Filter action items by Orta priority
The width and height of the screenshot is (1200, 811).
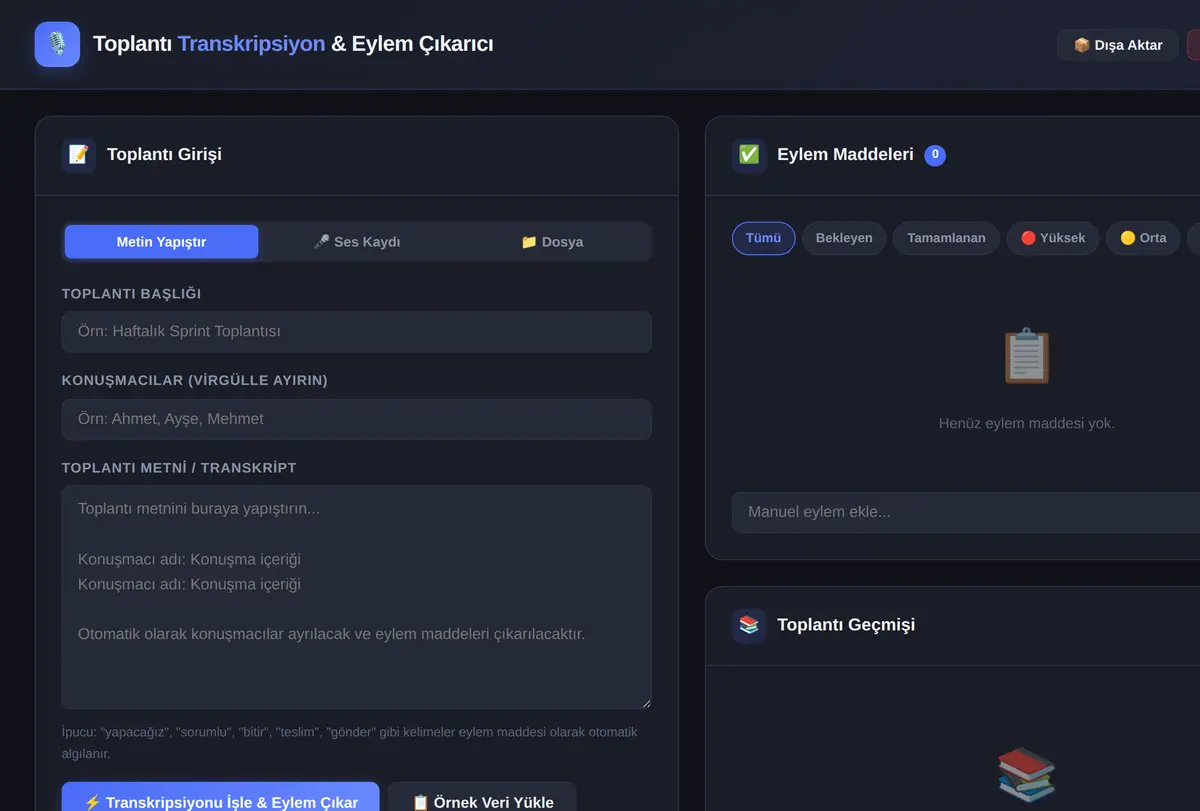click(x=1143, y=238)
